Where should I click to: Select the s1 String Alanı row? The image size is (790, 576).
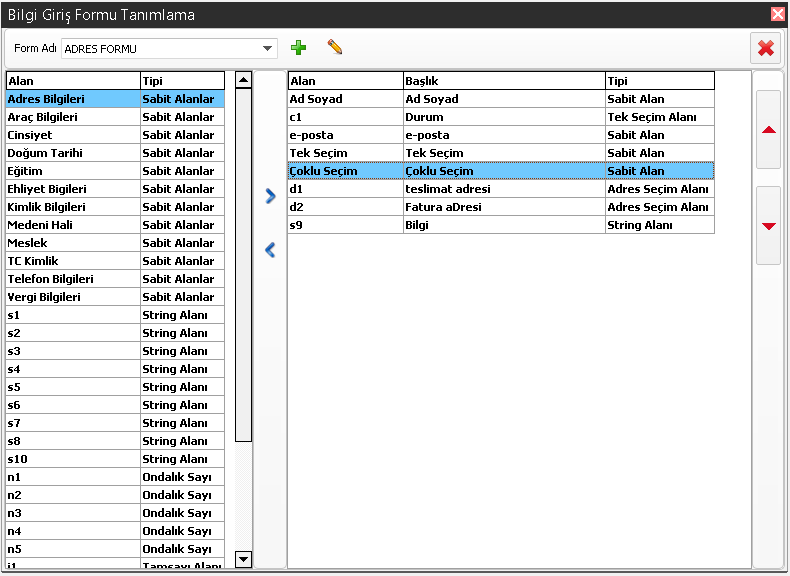pyautogui.click(x=115, y=315)
